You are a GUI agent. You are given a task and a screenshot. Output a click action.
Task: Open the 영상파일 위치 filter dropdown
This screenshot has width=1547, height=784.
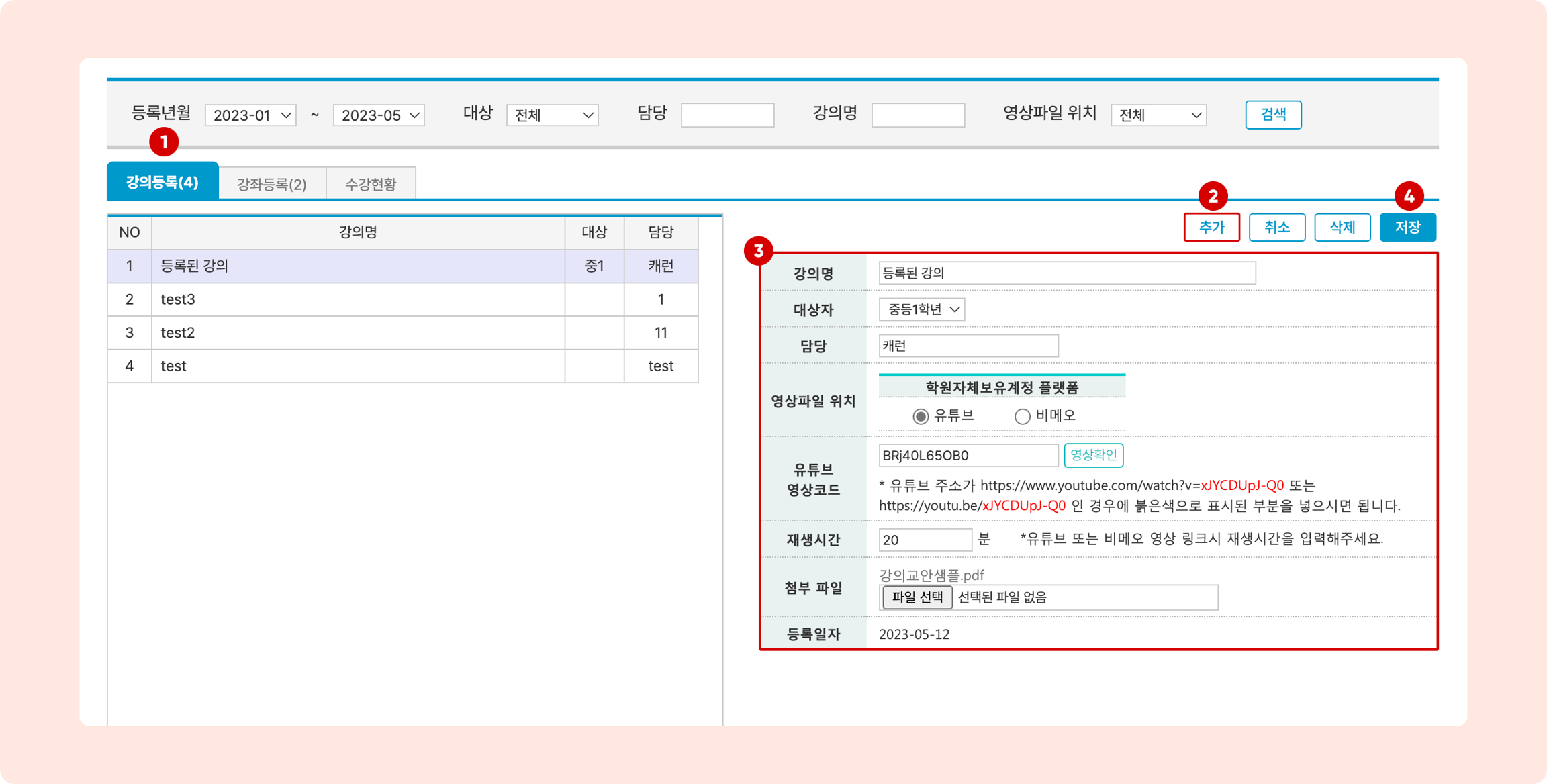1158,115
